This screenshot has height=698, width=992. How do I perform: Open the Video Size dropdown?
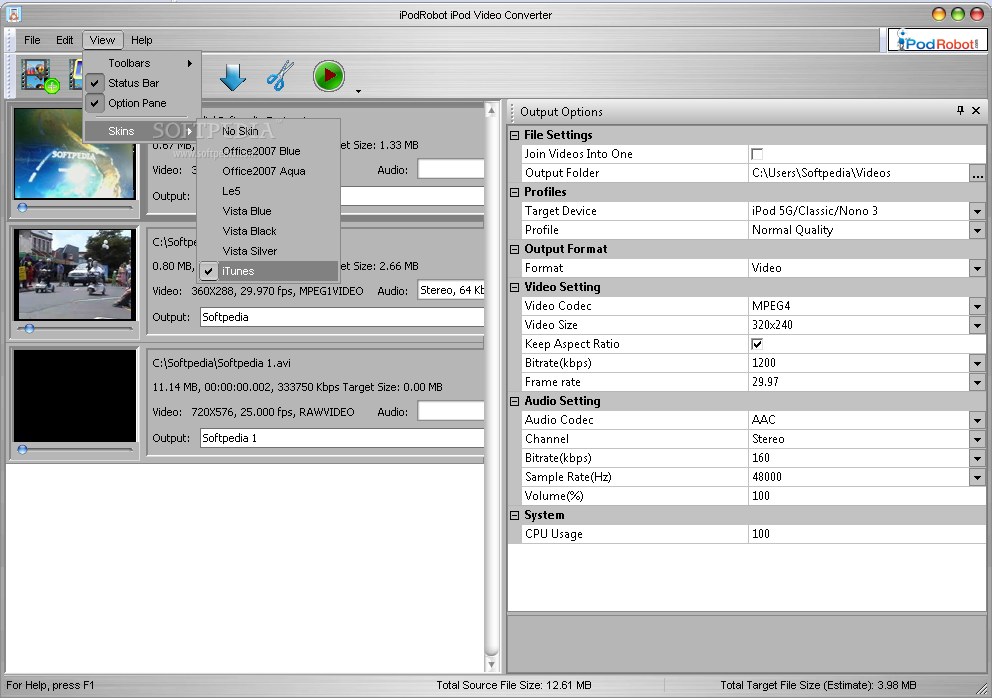coord(977,325)
